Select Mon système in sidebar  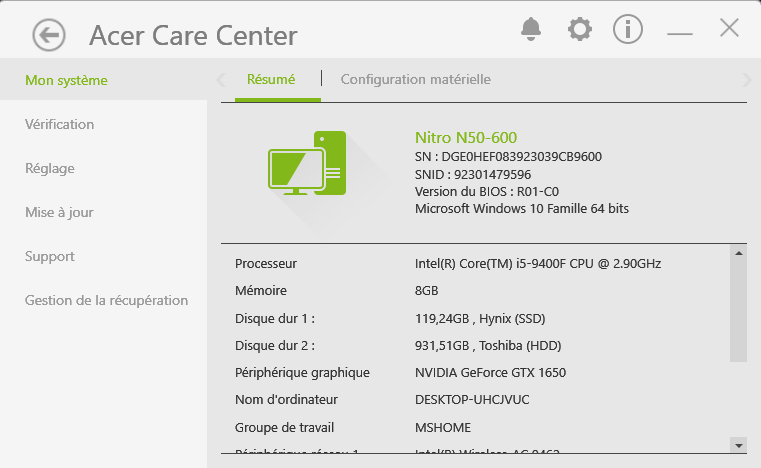66,80
